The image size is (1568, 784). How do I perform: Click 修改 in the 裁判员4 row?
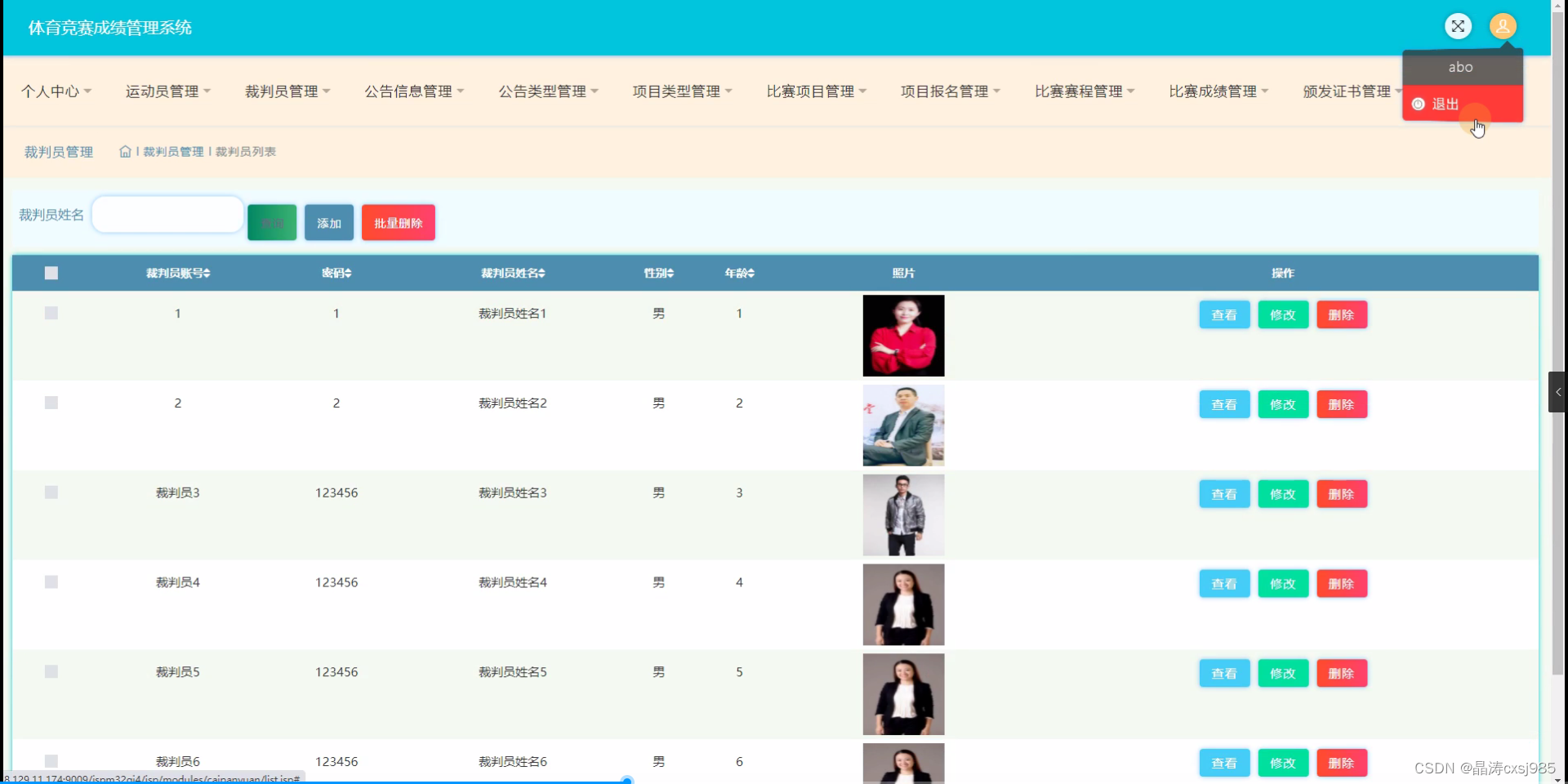pos(1283,584)
